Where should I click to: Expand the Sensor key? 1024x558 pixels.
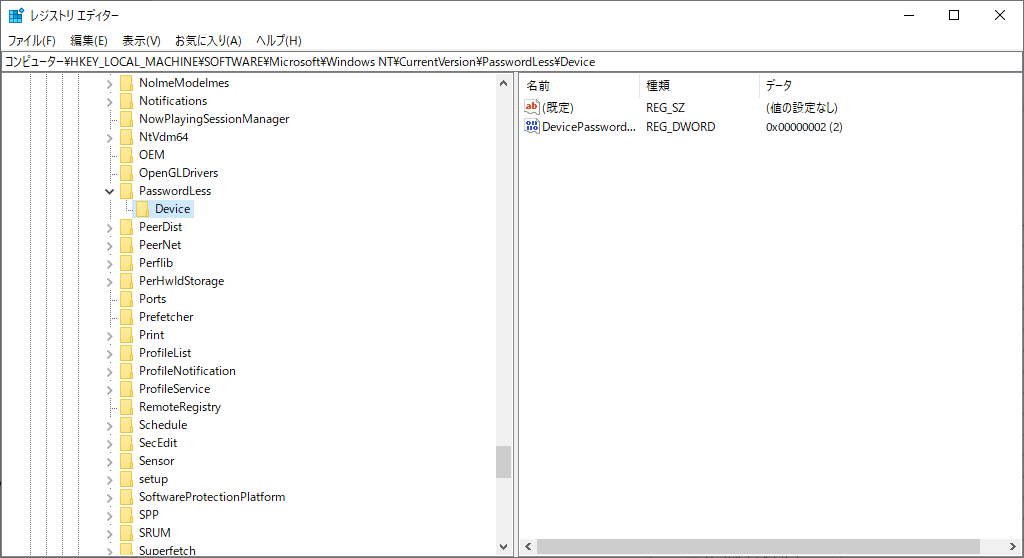[110, 461]
